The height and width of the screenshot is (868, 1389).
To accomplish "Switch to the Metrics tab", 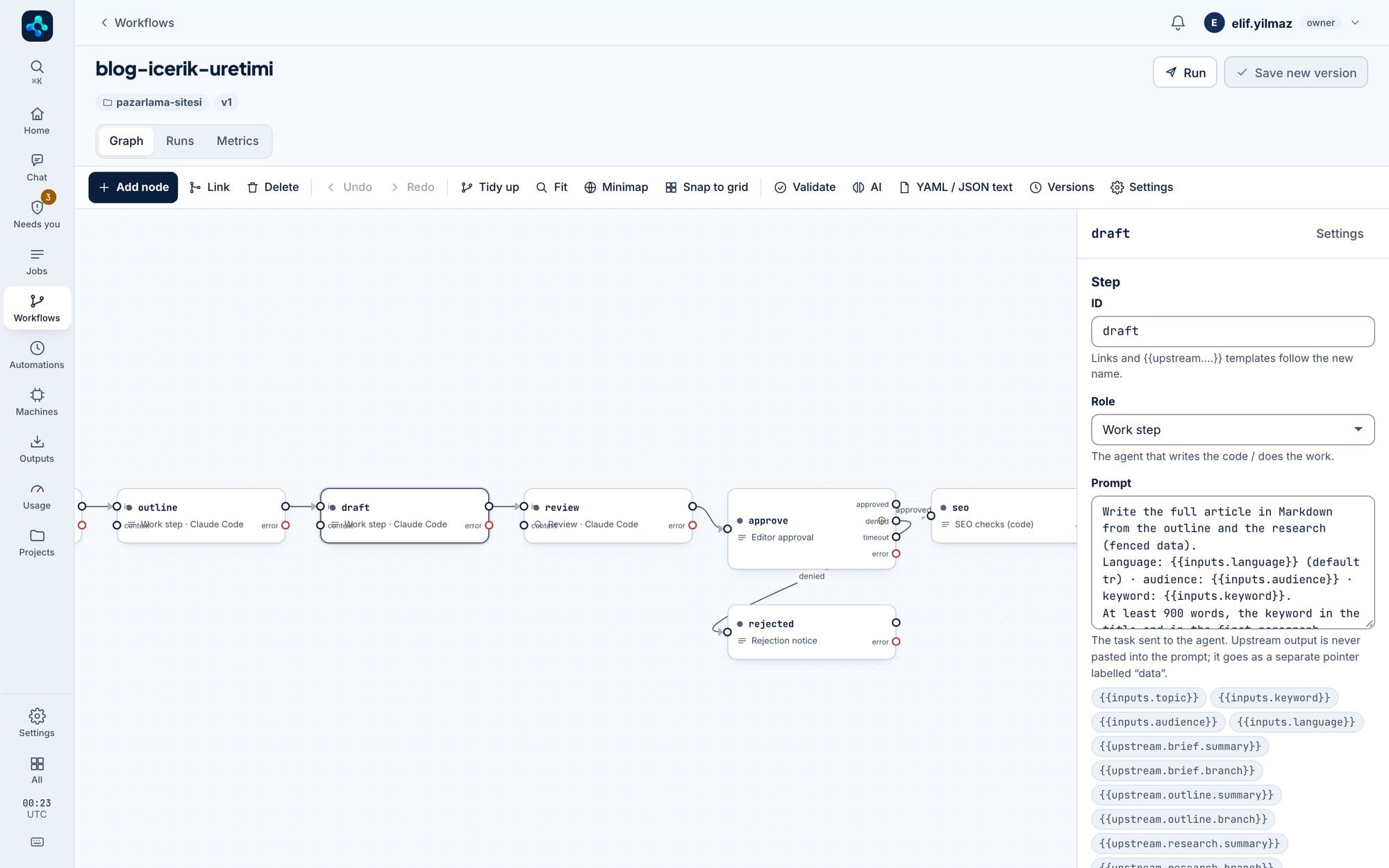I will coord(238,141).
